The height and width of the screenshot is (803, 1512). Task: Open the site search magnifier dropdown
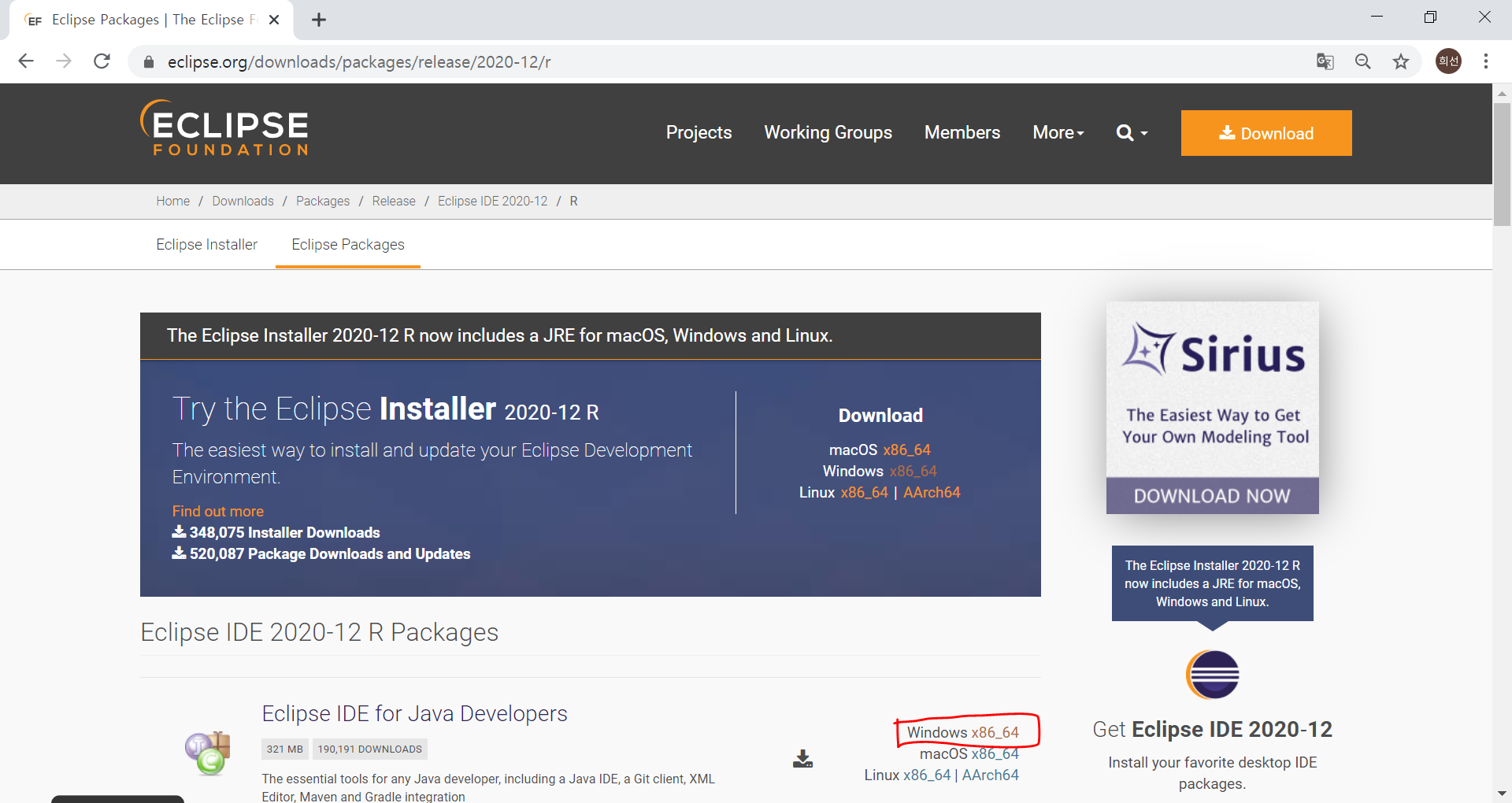point(1132,132)
